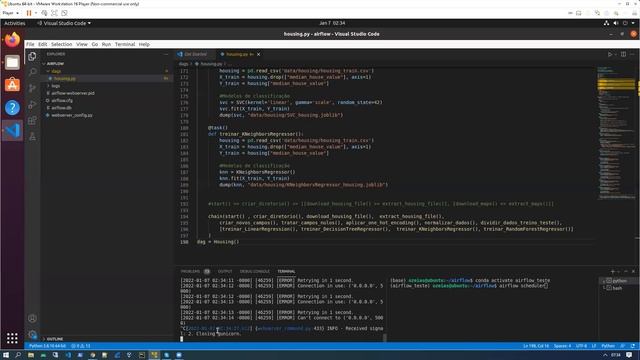
Task: Open the Visual Studio Code app menu in top bar
Action: pos(64,23)
